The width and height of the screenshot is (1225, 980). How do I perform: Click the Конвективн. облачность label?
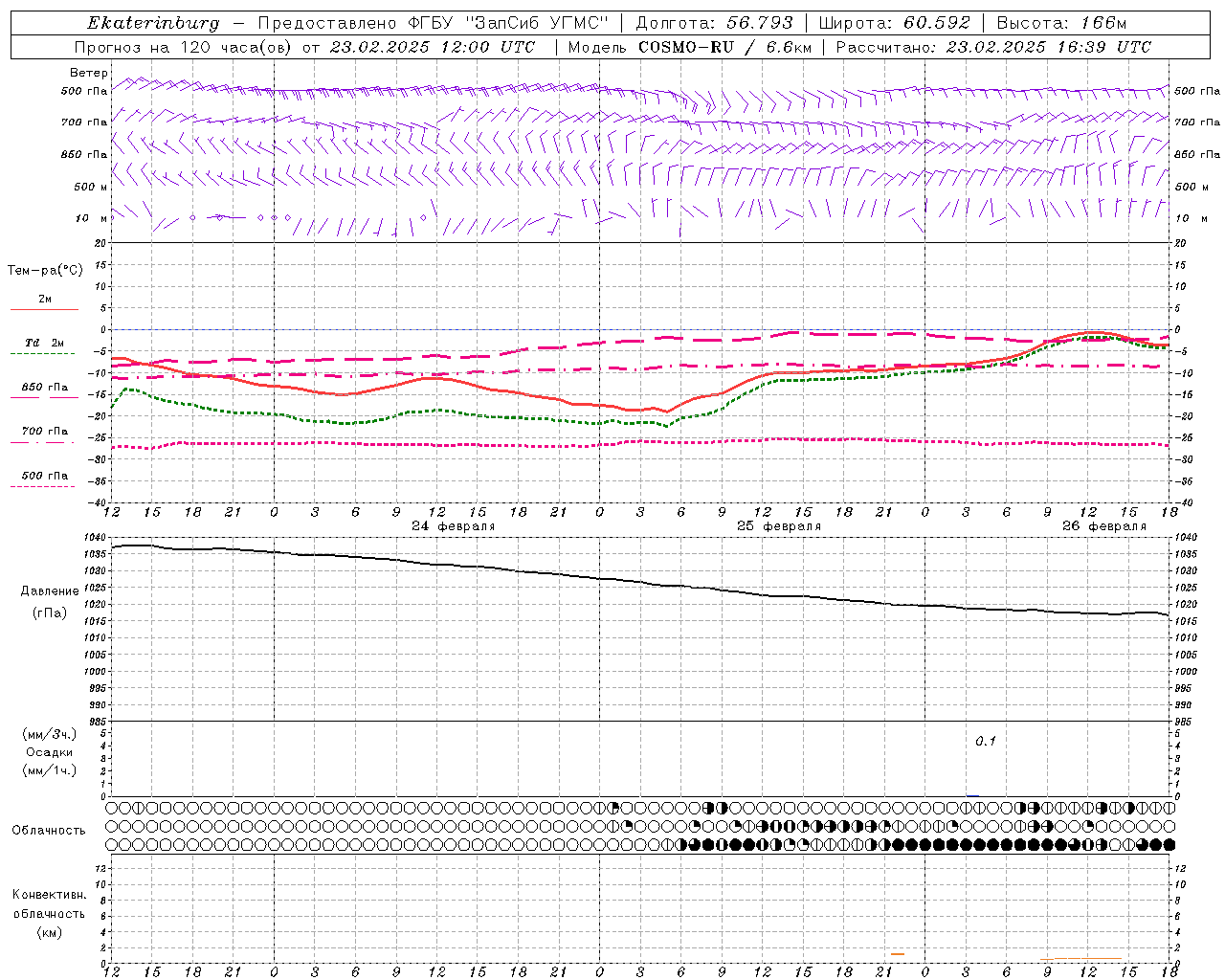[x=49, y=904]
